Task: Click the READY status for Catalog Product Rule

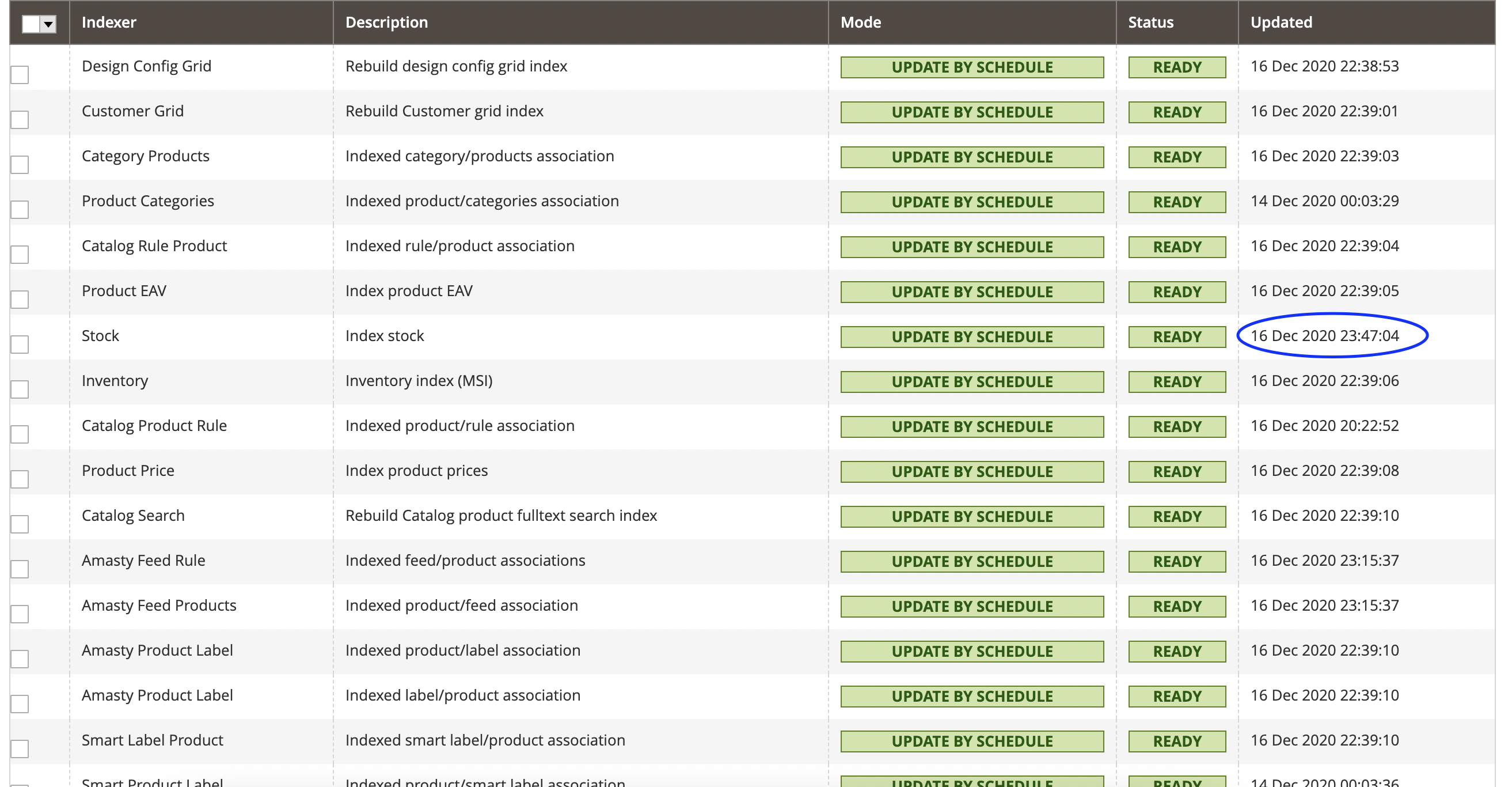Action: [x=1177, y=426]
